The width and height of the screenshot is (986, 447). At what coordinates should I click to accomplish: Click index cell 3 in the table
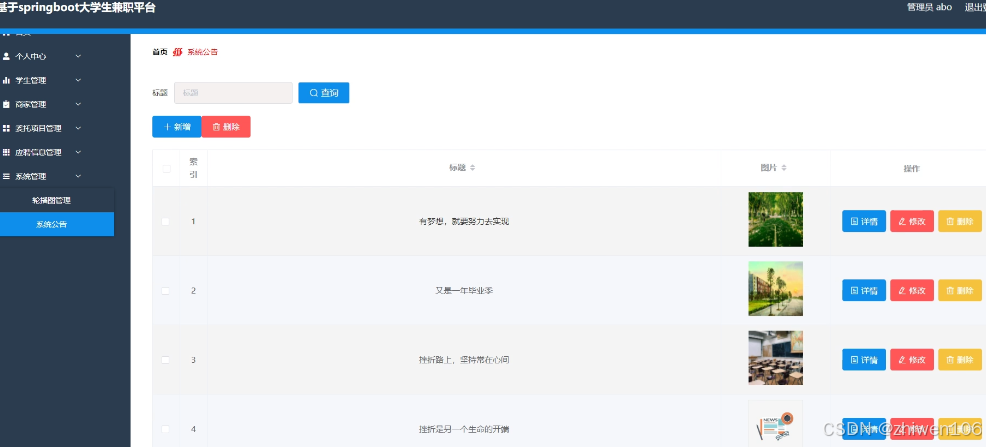[193, 360]
